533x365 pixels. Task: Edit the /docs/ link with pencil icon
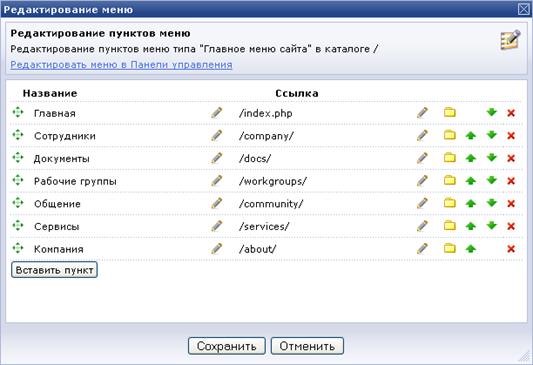click(x=422, y=158)
